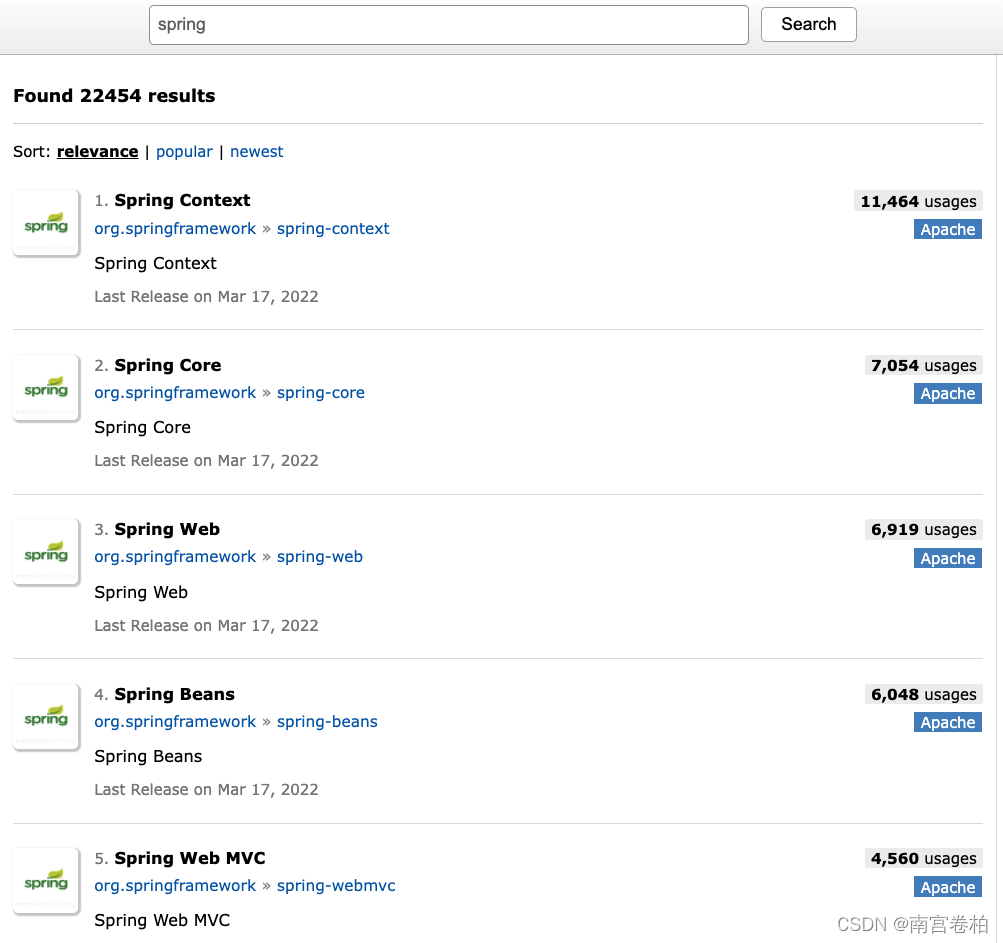Open the Spring Context result title

click(182, 200)
